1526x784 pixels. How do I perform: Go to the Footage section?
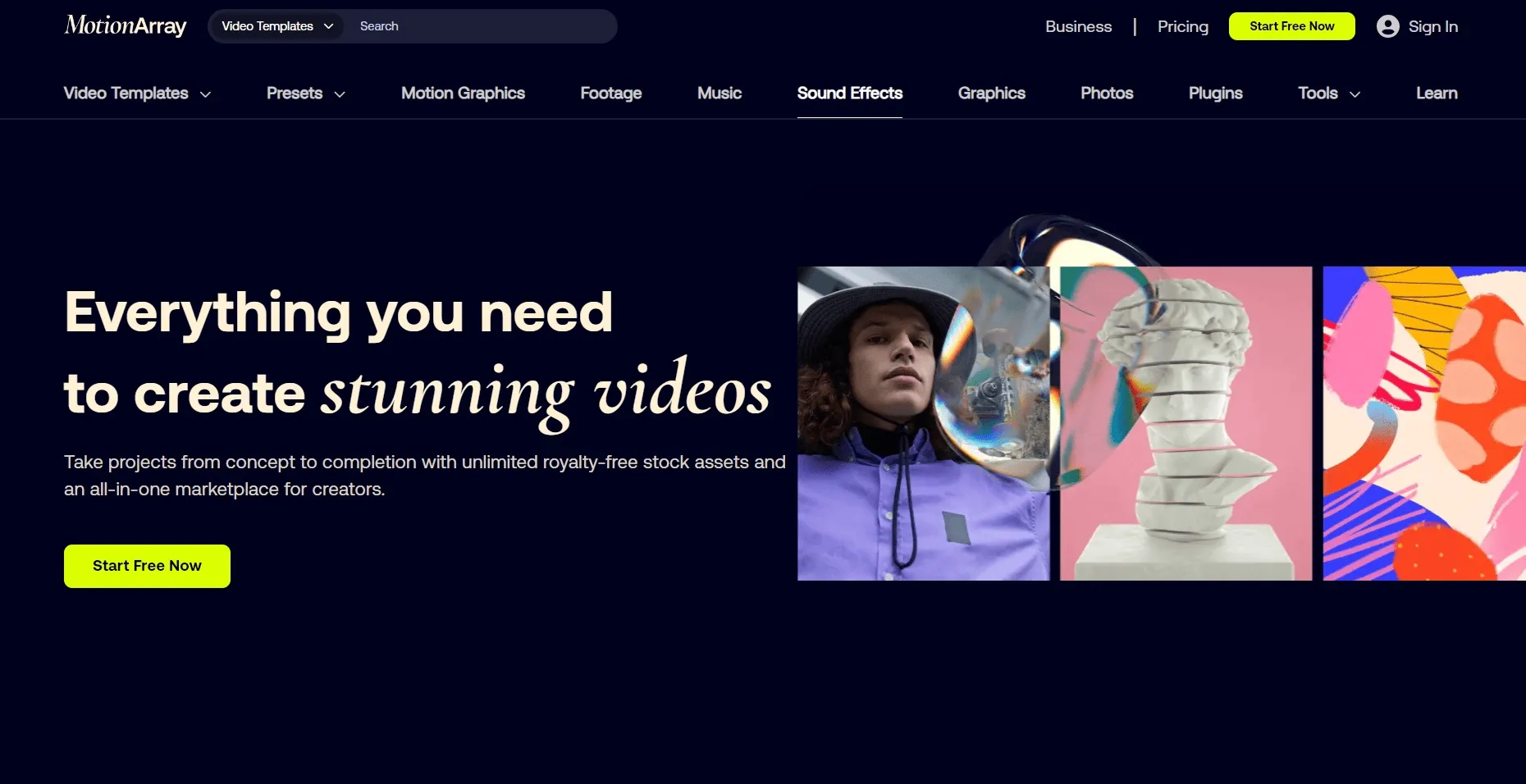pos(610,93)
